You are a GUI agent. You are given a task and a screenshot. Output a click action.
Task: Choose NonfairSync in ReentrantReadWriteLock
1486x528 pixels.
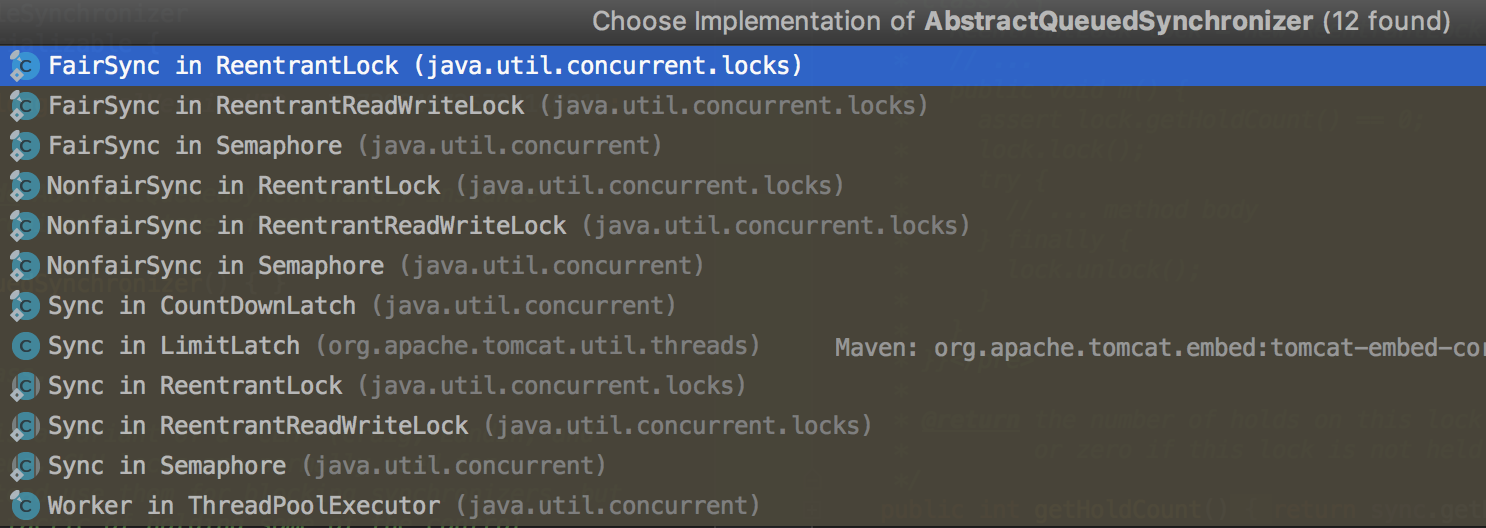[743, 226]
